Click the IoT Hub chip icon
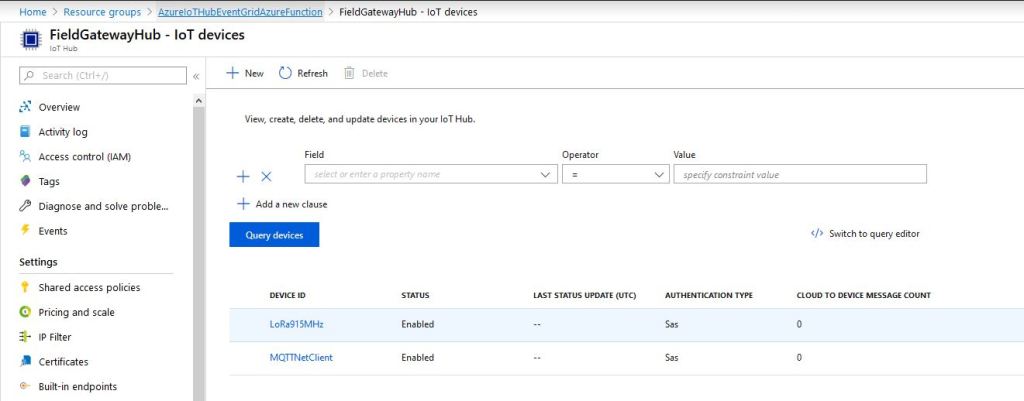This screenshot has width=1024, height=401. tap(30, 40)
